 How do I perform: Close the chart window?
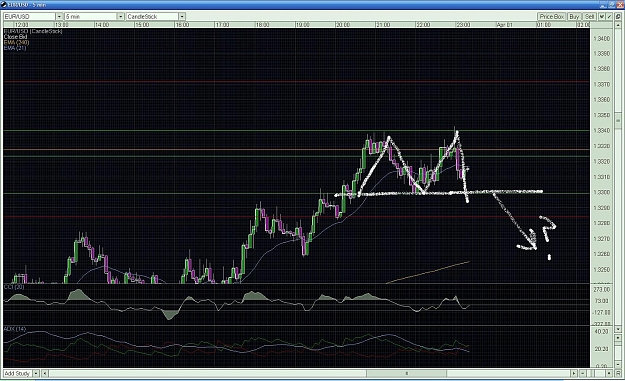tap(620, 4)
